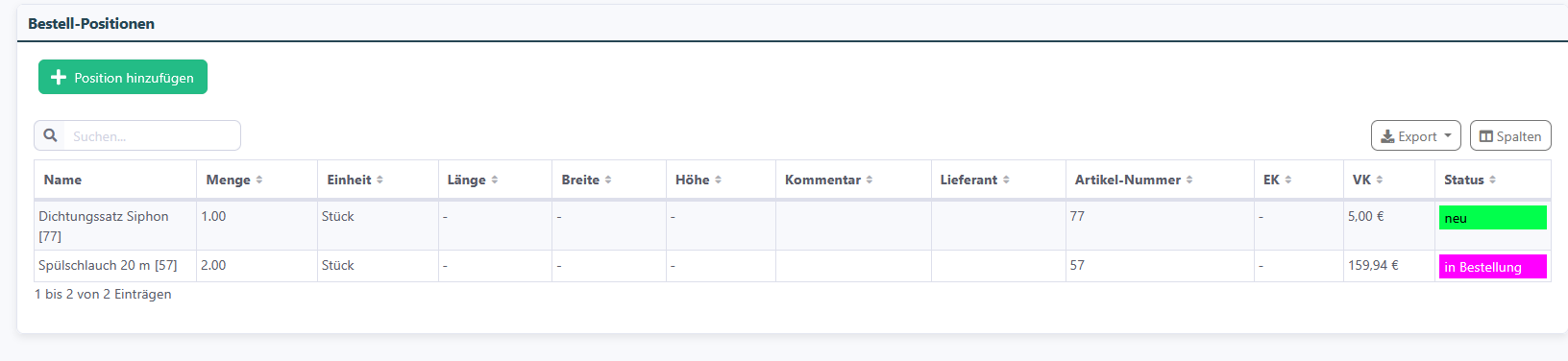This screenshot has width=1568, height=361.
Task: Click the download icon on Export button
Action: [1387, 136]
